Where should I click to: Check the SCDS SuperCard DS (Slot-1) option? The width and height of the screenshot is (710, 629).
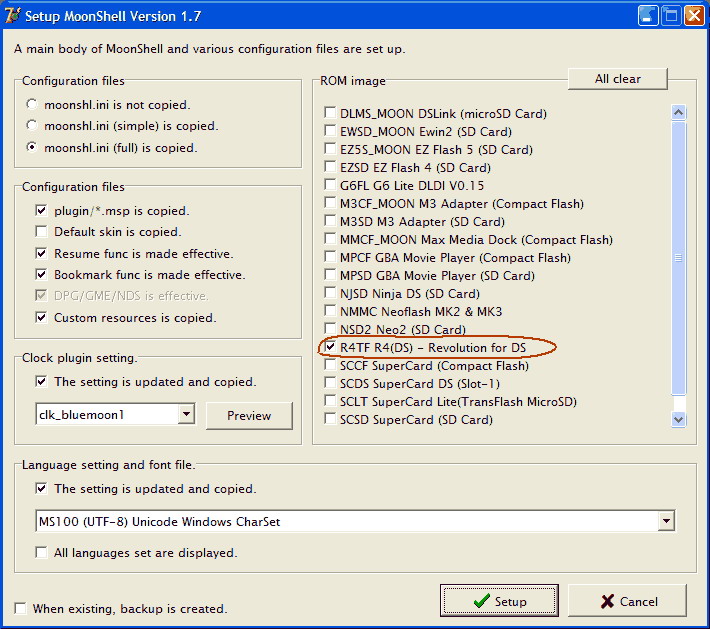pos(331,384)
